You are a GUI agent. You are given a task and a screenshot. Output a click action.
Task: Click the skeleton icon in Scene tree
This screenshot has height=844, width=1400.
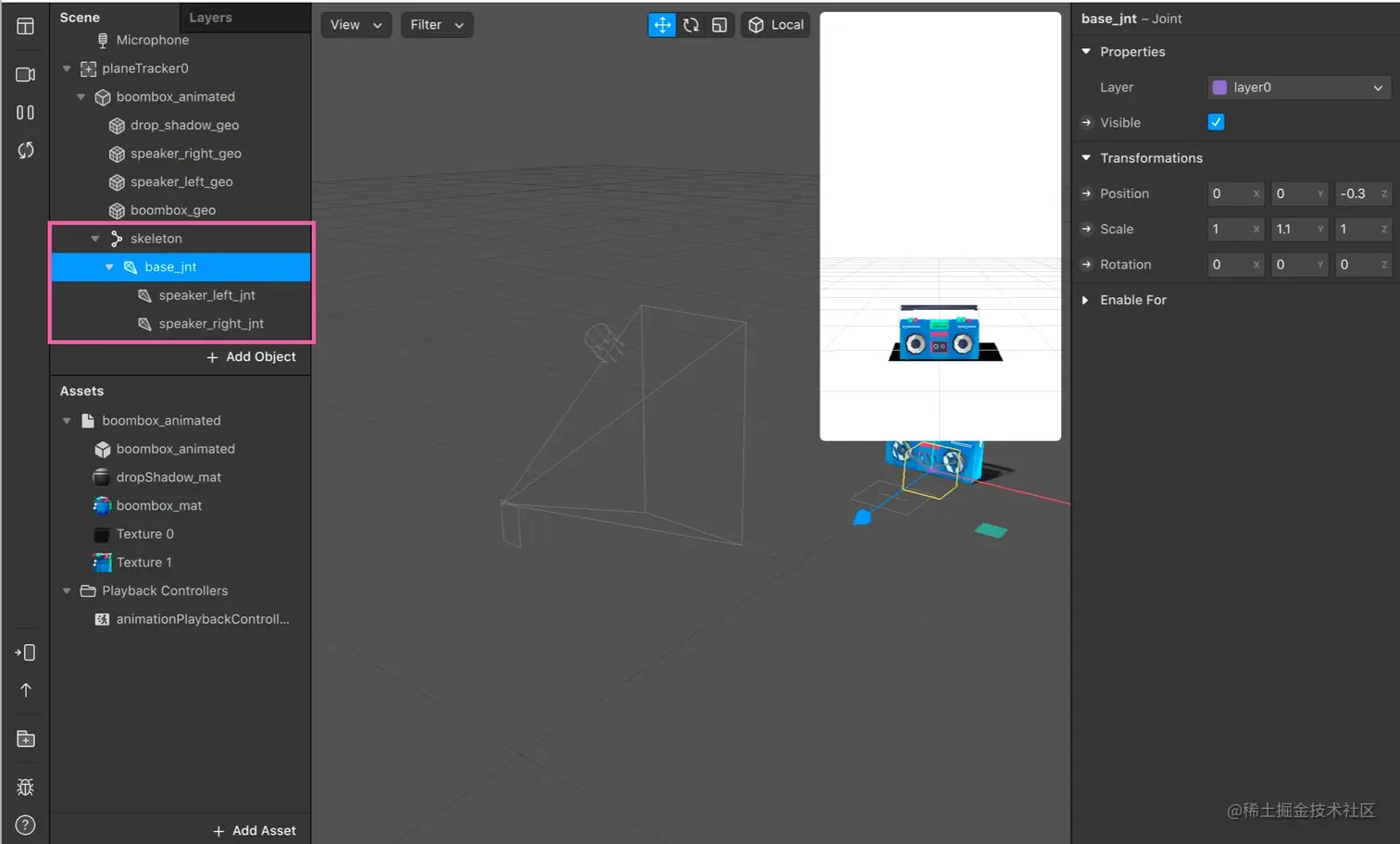[117, 239]
